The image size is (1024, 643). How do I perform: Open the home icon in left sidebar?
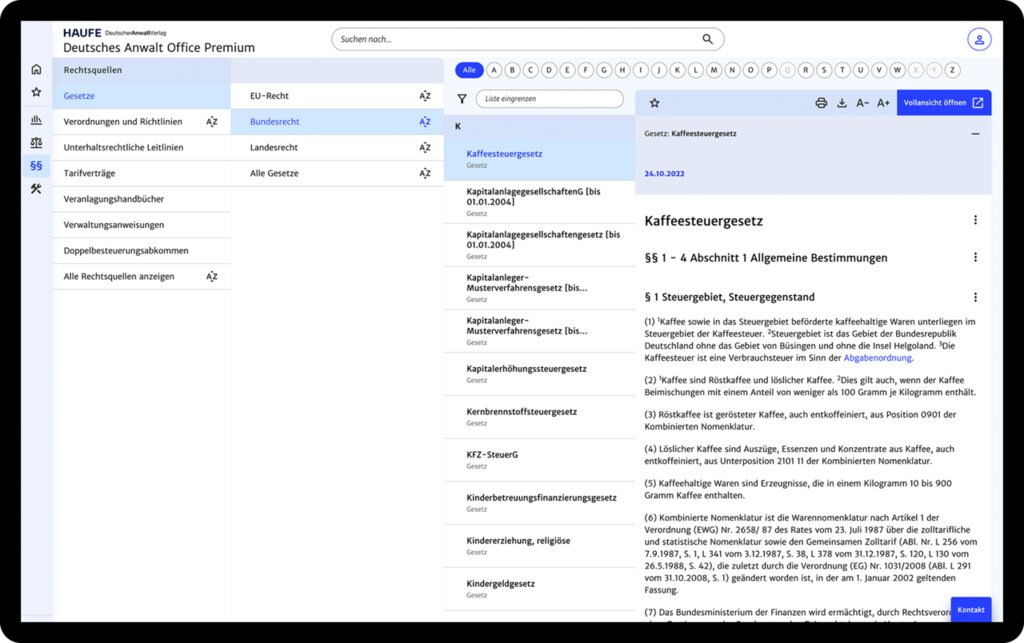coord(37,69)
